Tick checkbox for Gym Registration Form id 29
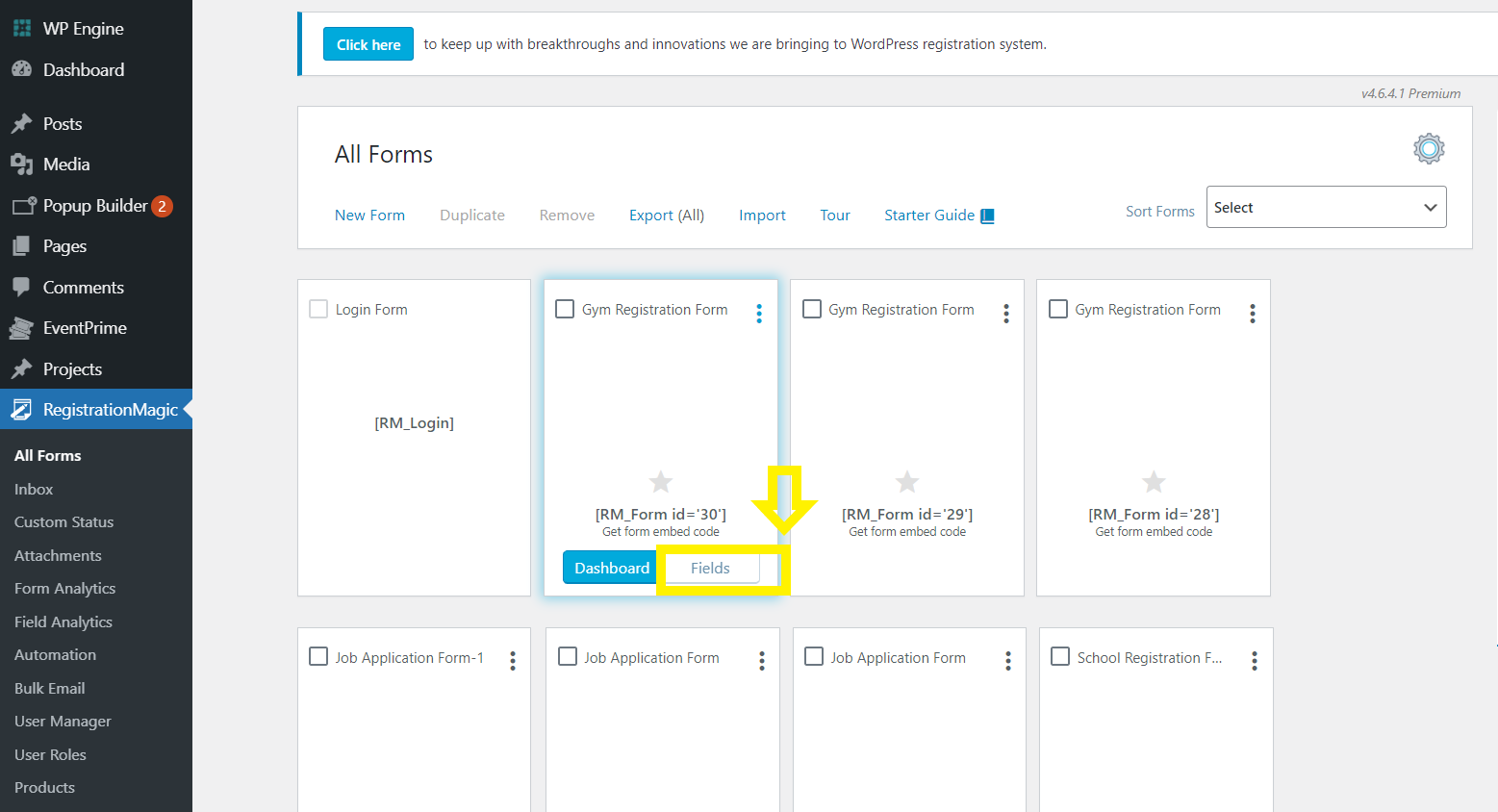The image size is (1498, 812). click(812, 309)
